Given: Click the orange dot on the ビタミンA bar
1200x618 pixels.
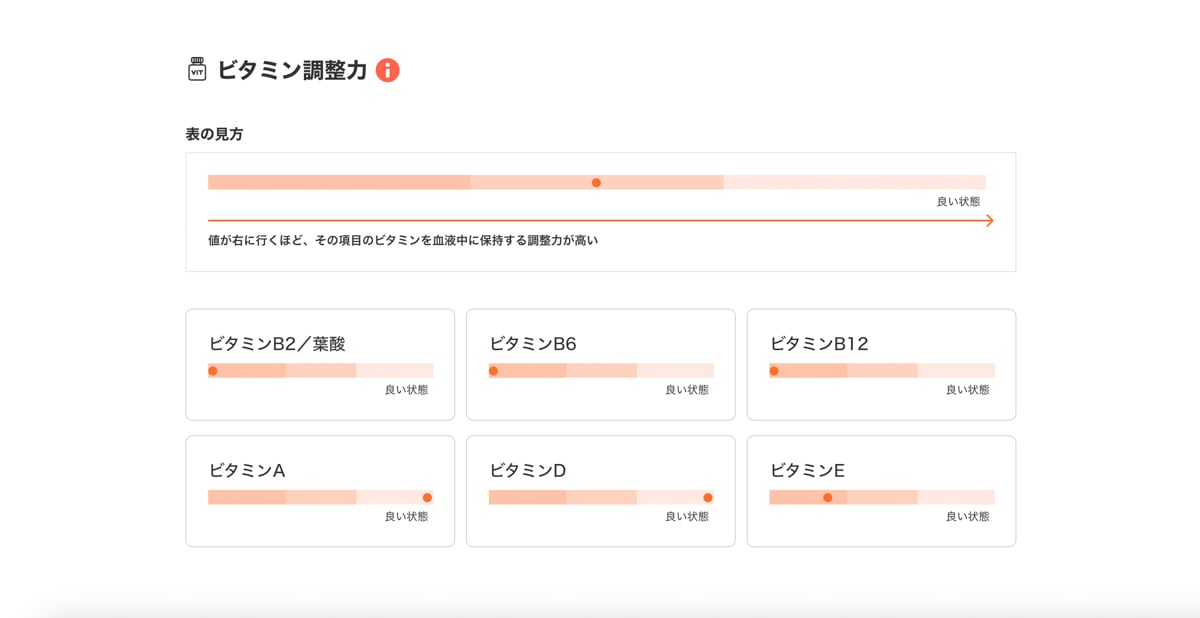Looking at the screenshot, I should click(427, 497).
